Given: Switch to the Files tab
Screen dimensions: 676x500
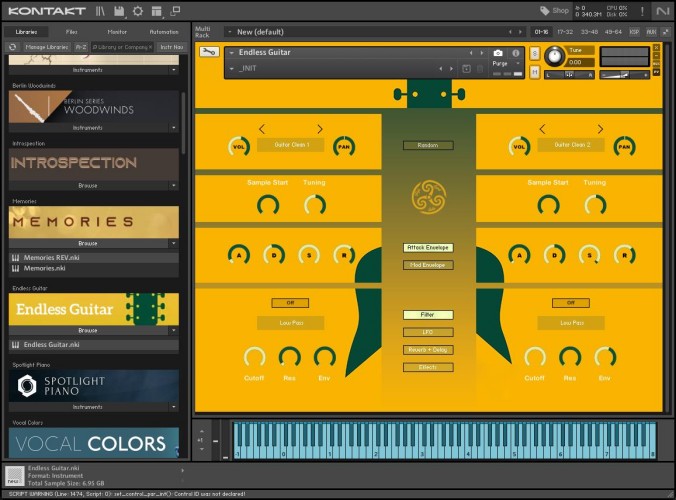Looking at the screenshot, I should point(72,32).
